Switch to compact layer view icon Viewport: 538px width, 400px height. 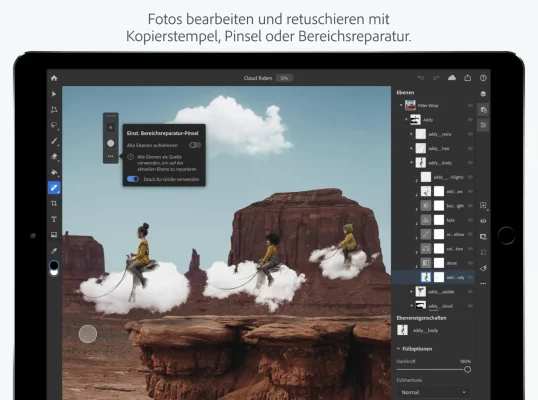pyautogui.click(x=483, y=94)
